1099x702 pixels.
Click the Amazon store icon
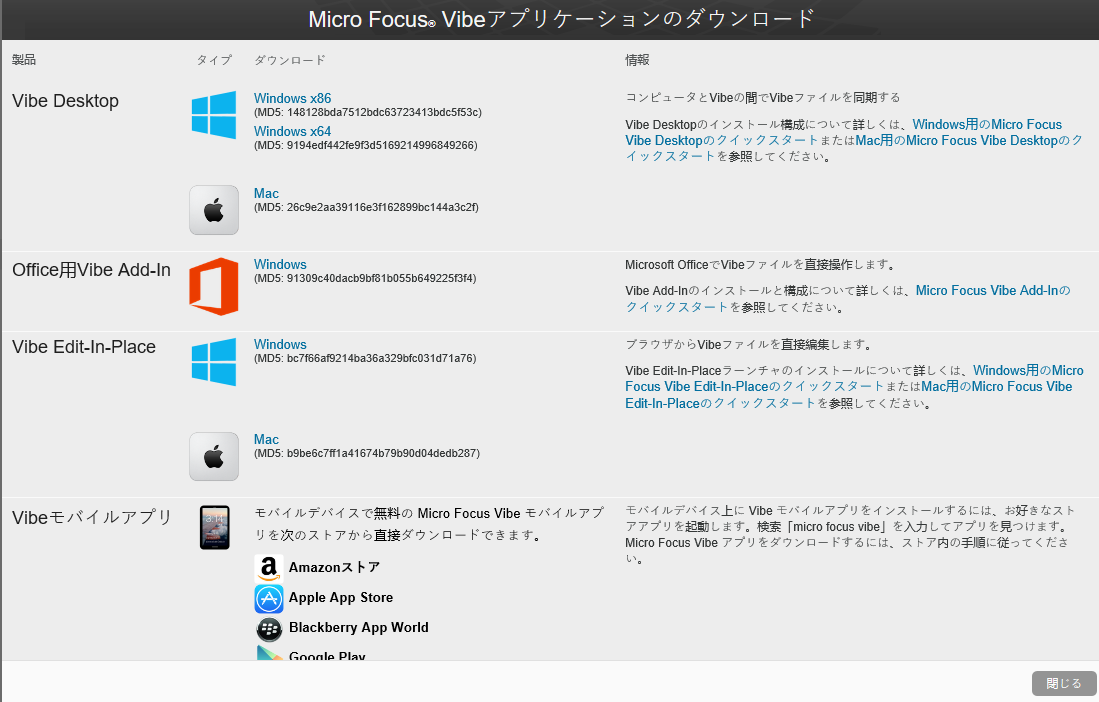click(268, 567)
